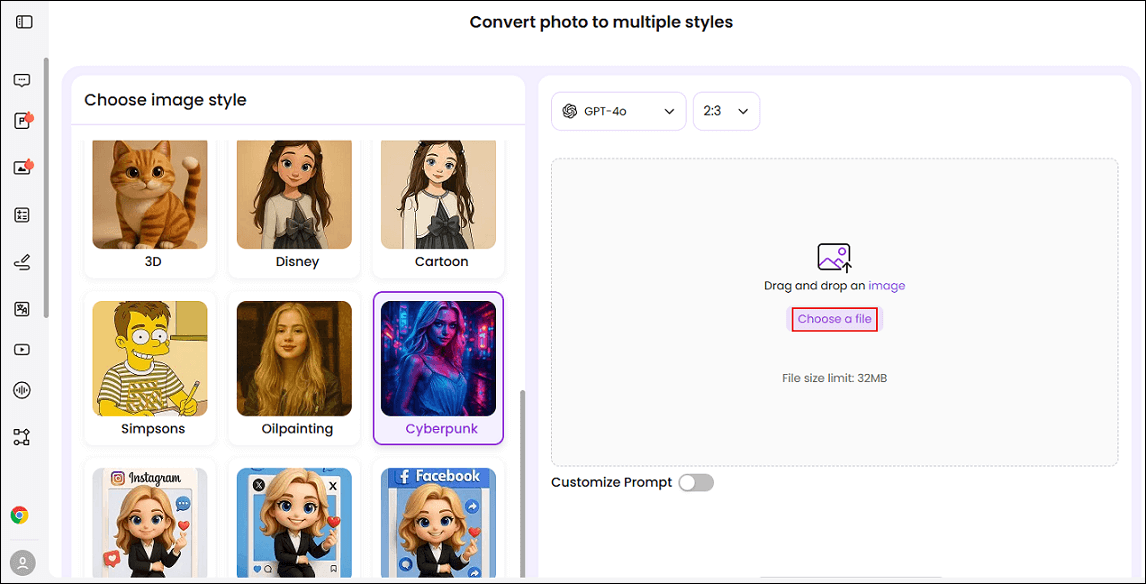Viewport: 1146px width, 584px height.
Task: Select the Simpsons style option
Action: coord(149,368)
